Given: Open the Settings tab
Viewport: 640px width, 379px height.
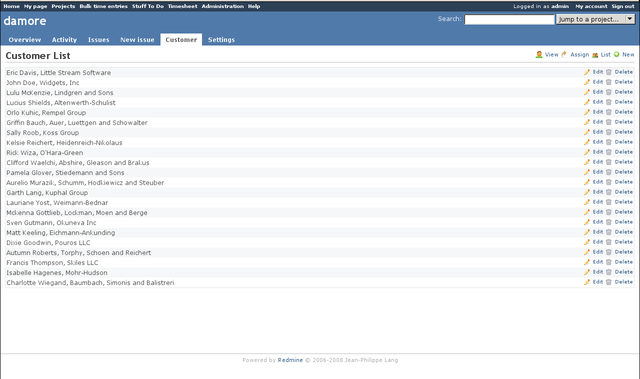Looking at the screenshot, I should (221, 40).
